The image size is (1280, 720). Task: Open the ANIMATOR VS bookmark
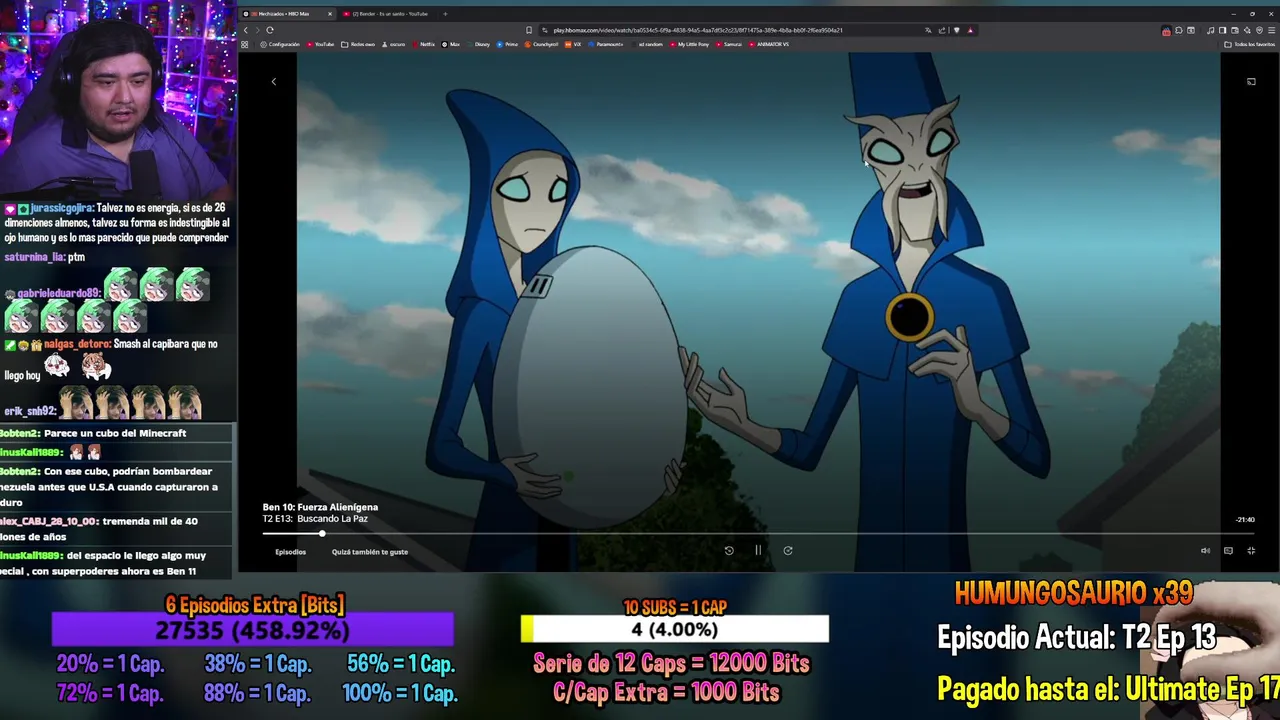point(769,44)
